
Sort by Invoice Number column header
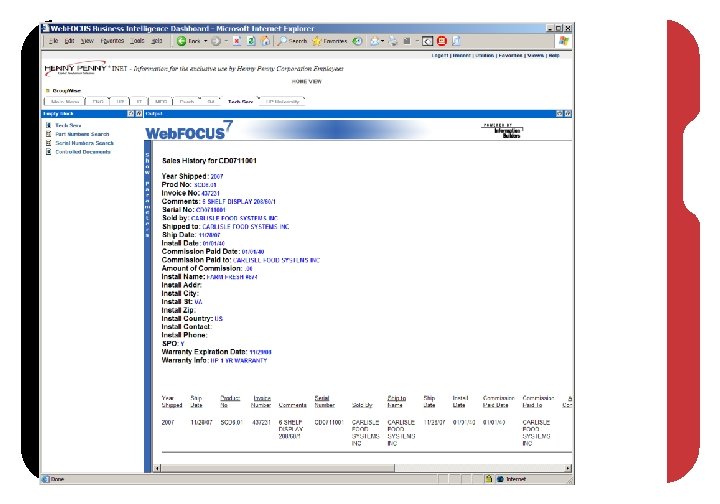coord(261,402)
